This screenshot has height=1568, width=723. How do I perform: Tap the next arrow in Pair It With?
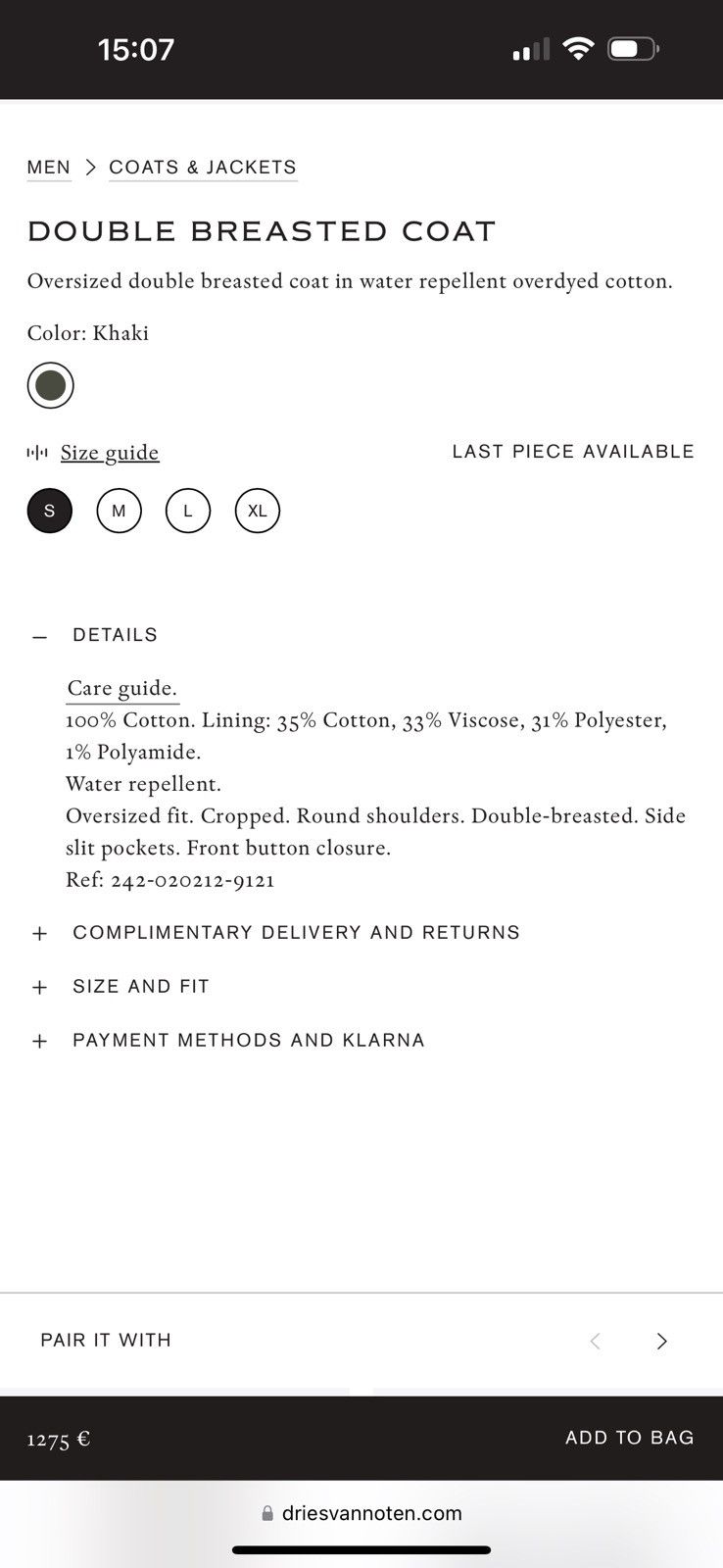point(662,1341)
